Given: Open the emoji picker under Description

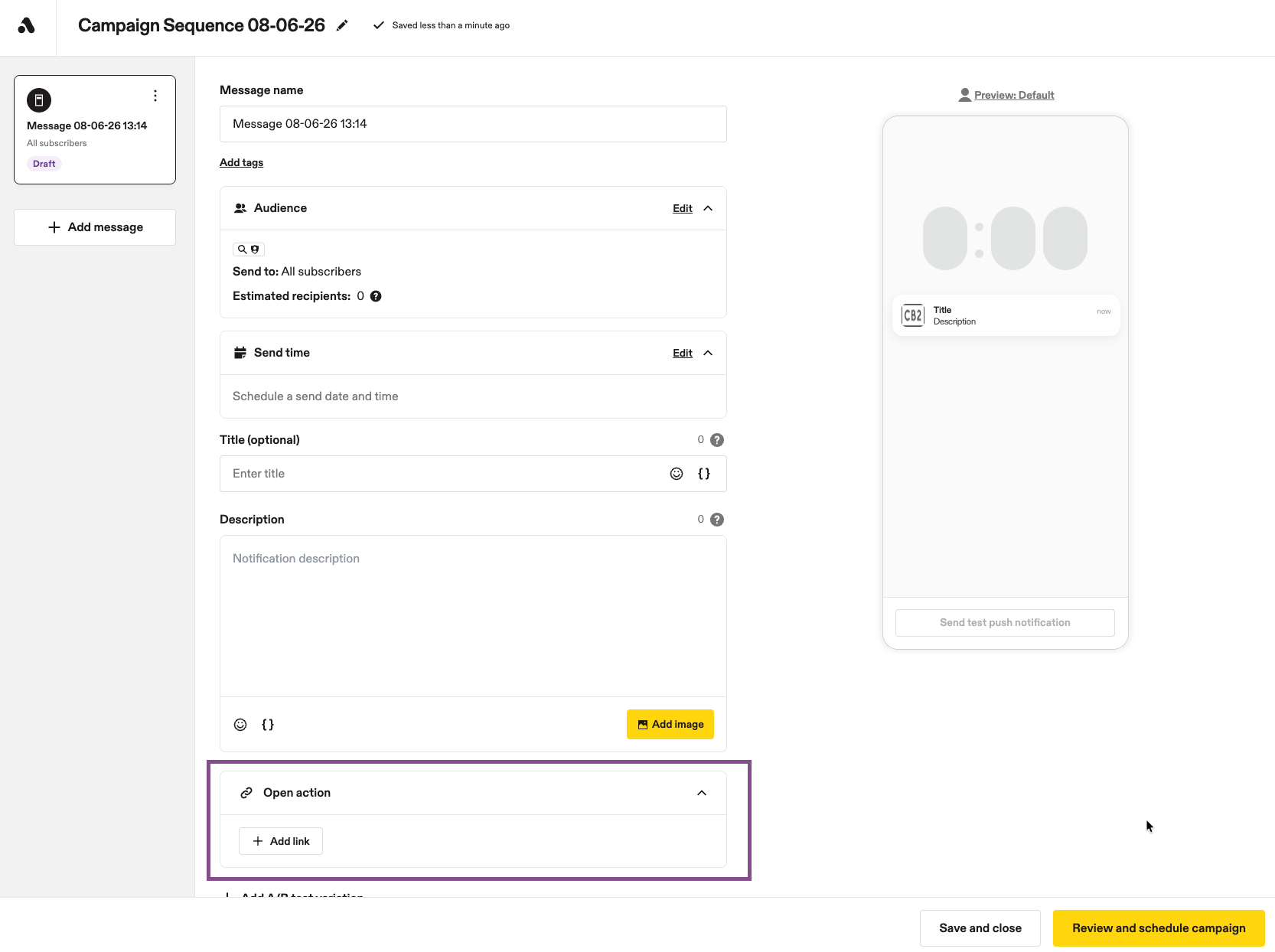Looking at the screenshot, I should [240, 725].
